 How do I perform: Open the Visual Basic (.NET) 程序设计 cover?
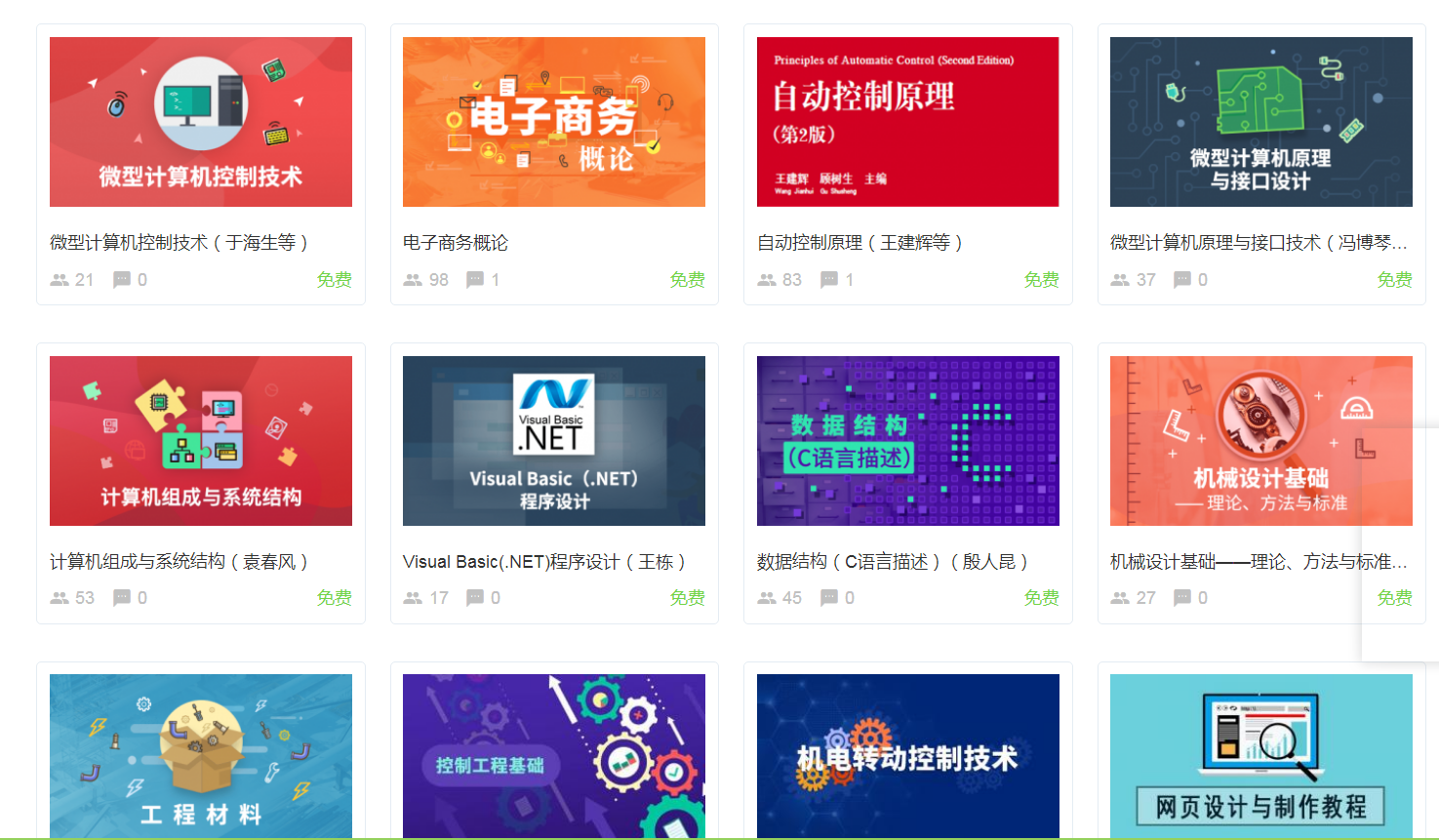554,441
